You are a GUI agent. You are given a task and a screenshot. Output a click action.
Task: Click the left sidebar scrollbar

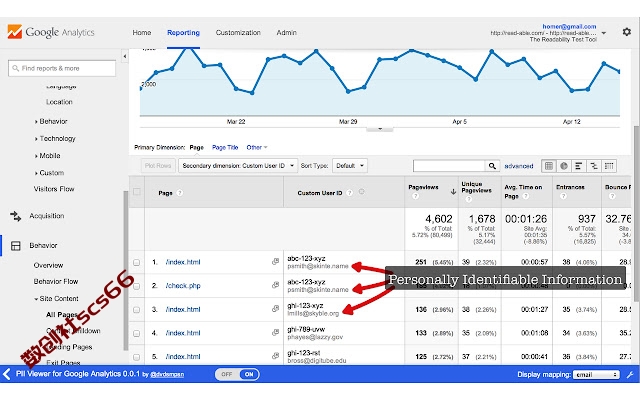[125, 270]
